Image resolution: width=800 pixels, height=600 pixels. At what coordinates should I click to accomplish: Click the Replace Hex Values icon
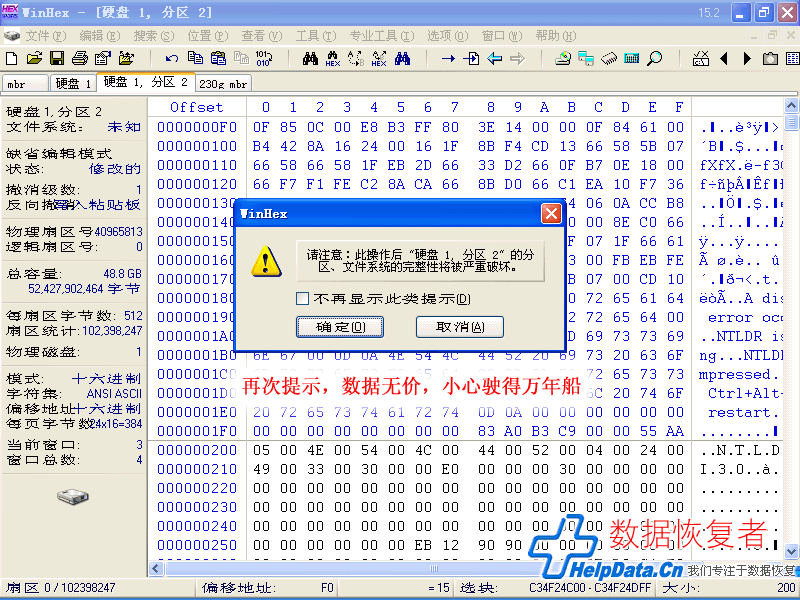[379, 59]
